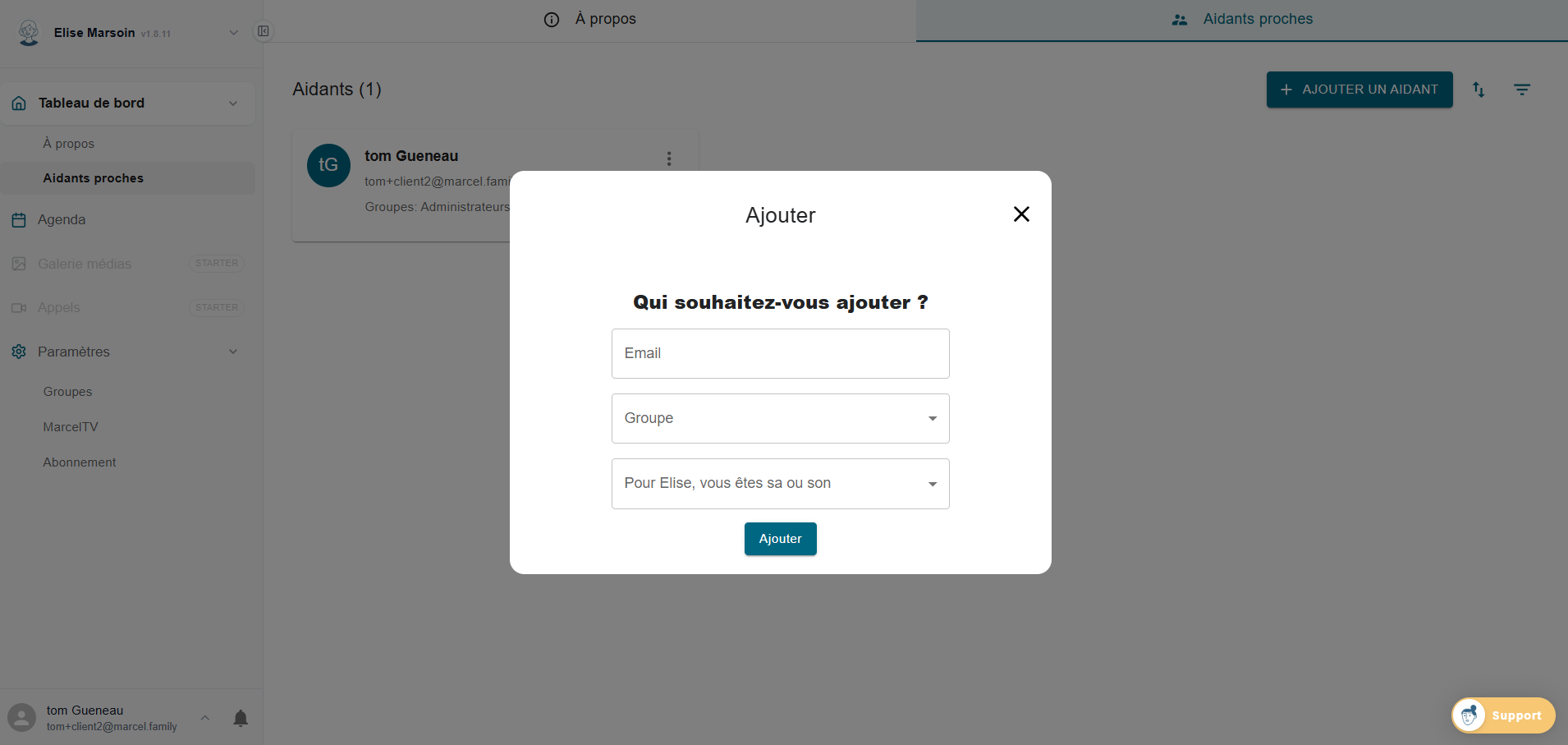Click the Agenda calendar icon
The width and height of the screenshot is (1568, 745).
pyautogui.click(x=19, y=220)
